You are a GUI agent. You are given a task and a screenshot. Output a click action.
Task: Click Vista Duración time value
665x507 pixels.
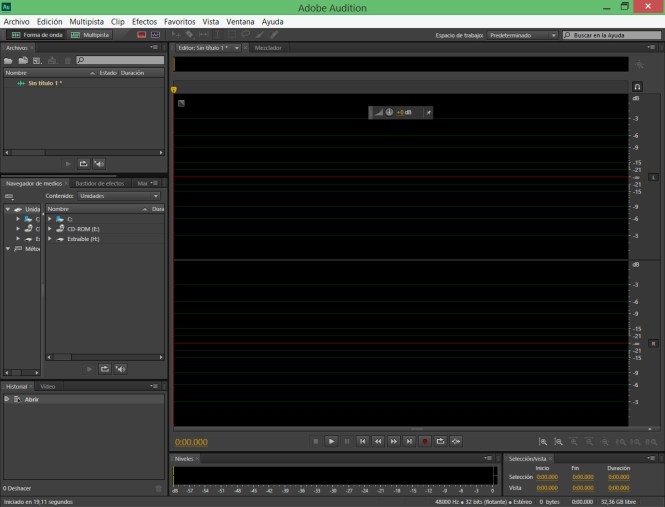tap(618, 488)
